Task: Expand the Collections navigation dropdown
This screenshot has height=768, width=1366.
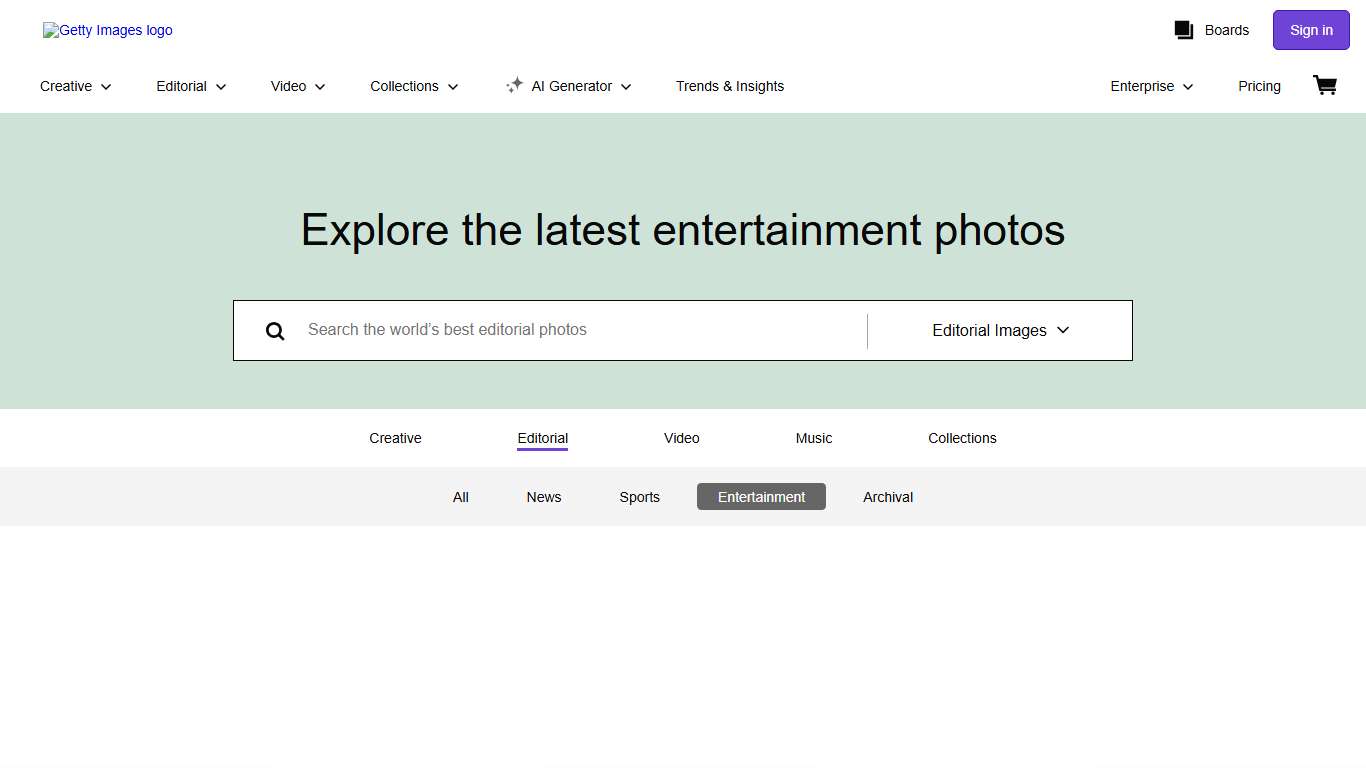Action: [x=413, y=86]
